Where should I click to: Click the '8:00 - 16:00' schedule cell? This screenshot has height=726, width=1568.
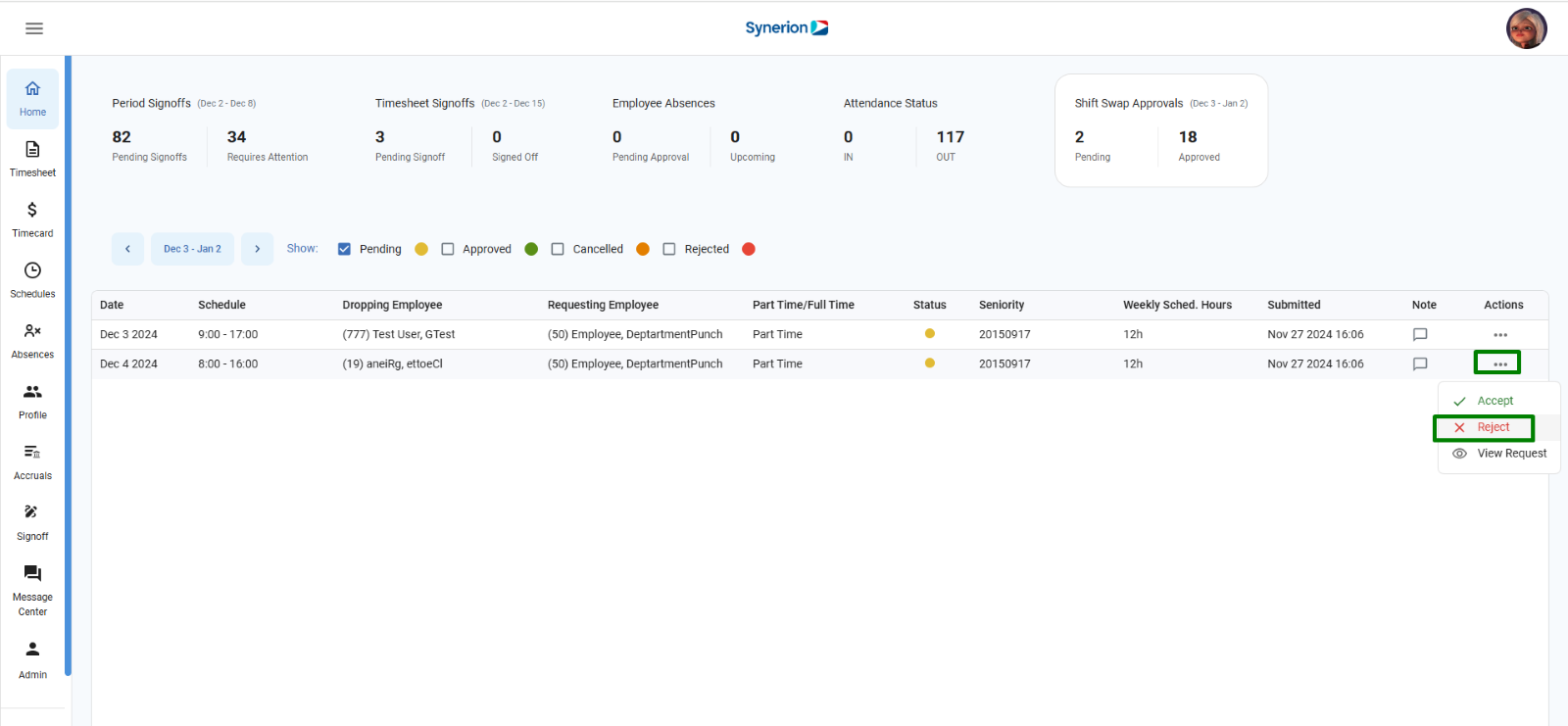coord(227,363)
